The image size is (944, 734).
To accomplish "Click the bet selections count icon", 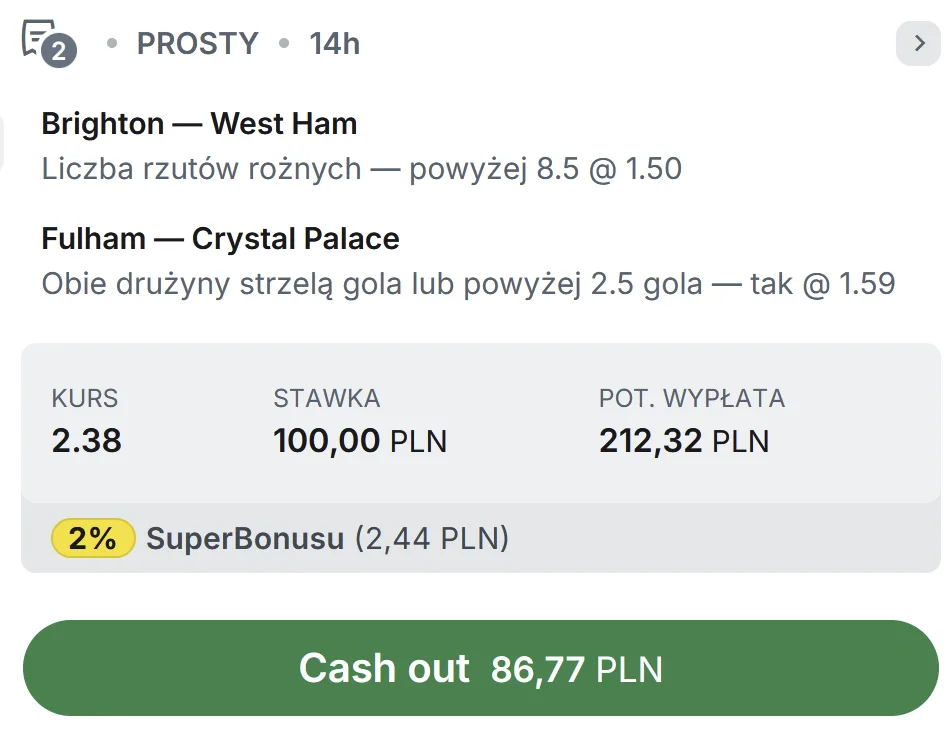I will coord(39,38).
